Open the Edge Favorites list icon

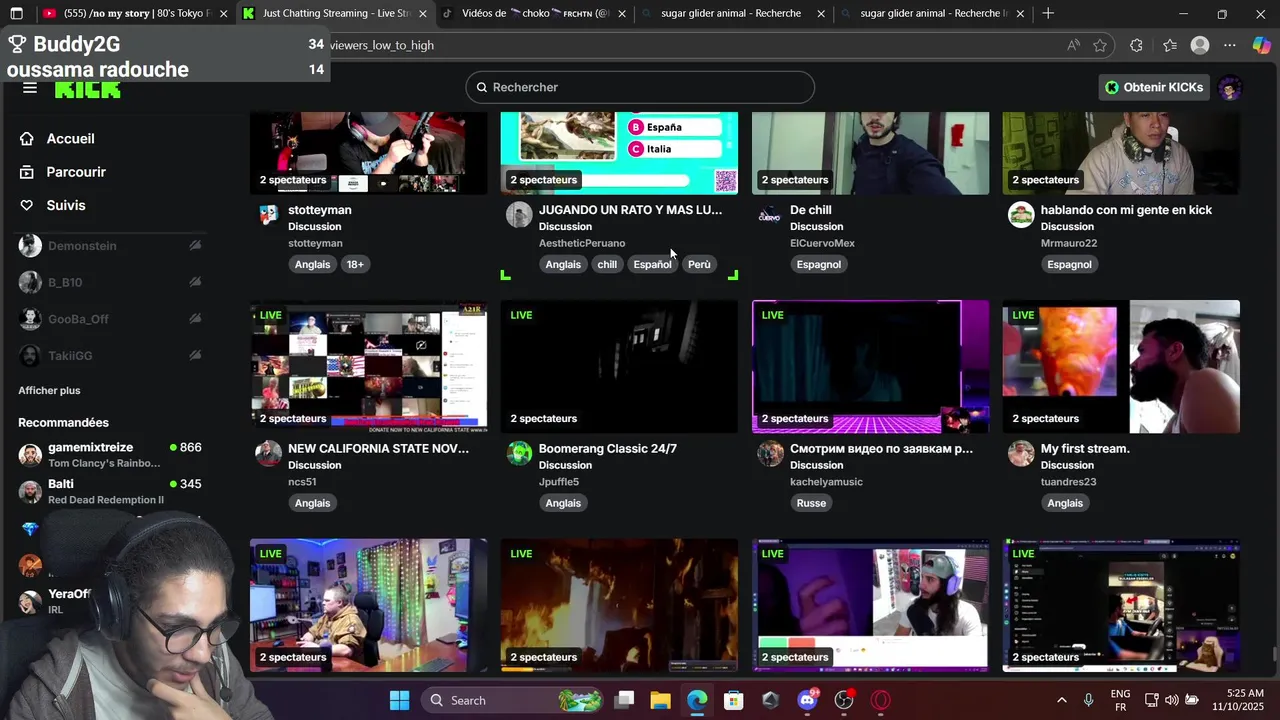[1170, 45]
